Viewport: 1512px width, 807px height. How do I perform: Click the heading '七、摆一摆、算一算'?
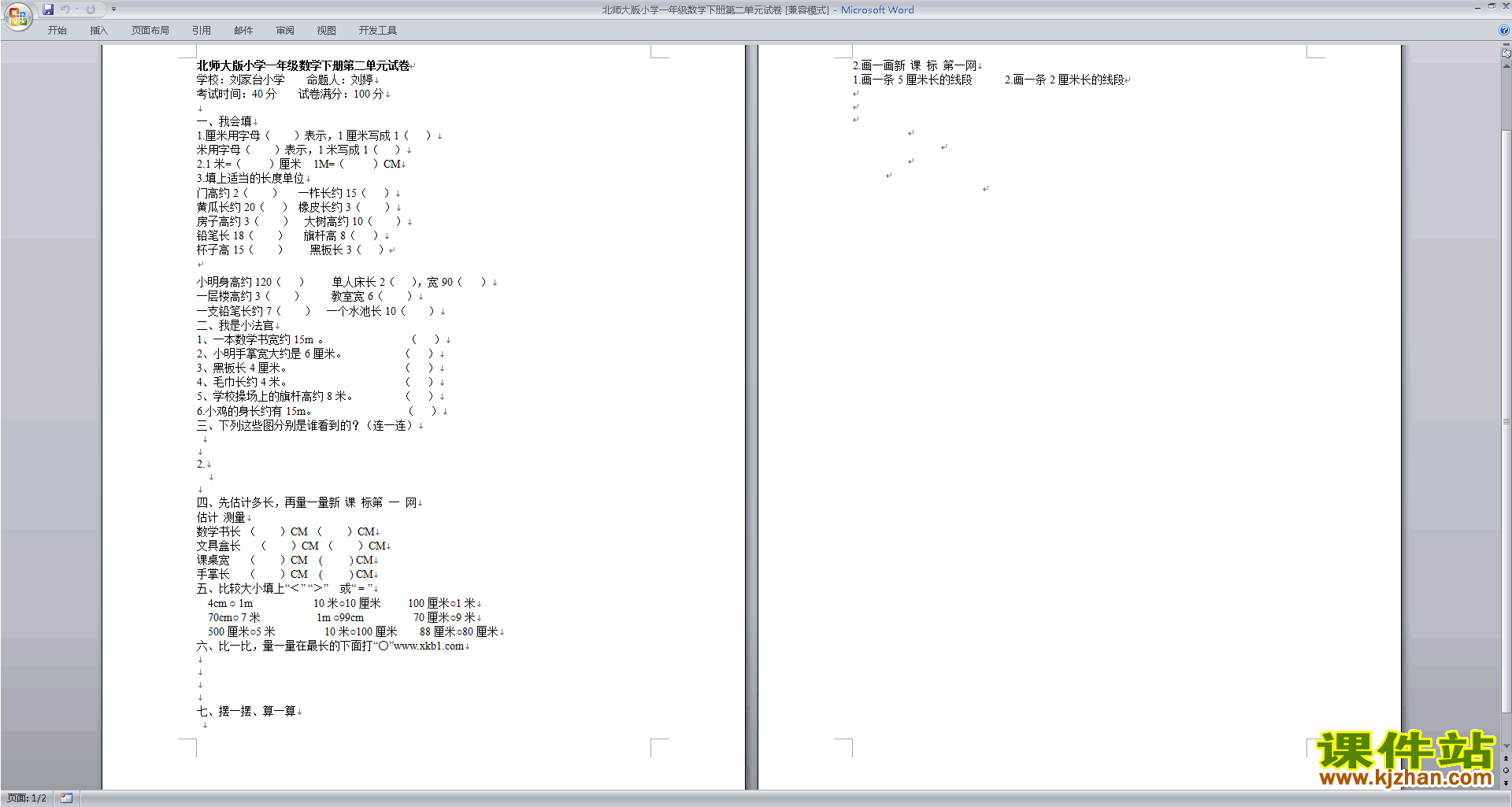coord(246,711)
